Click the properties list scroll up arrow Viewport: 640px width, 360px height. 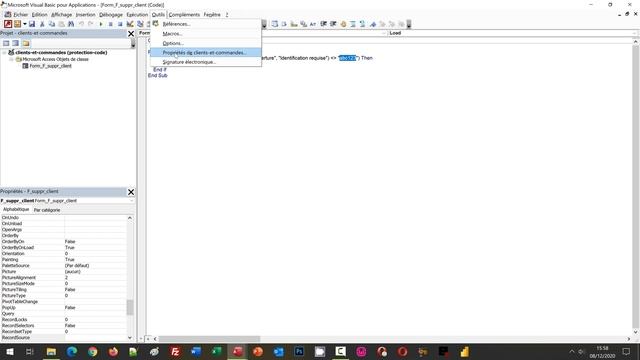130,218
